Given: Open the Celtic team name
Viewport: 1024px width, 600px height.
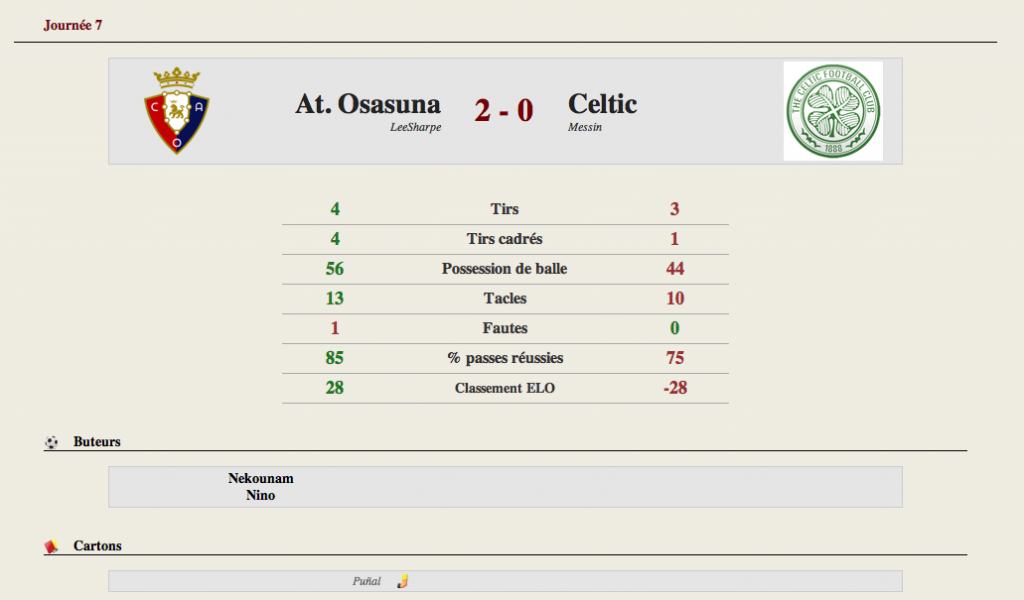Looking at the screenshot, I should coord(602,104).
